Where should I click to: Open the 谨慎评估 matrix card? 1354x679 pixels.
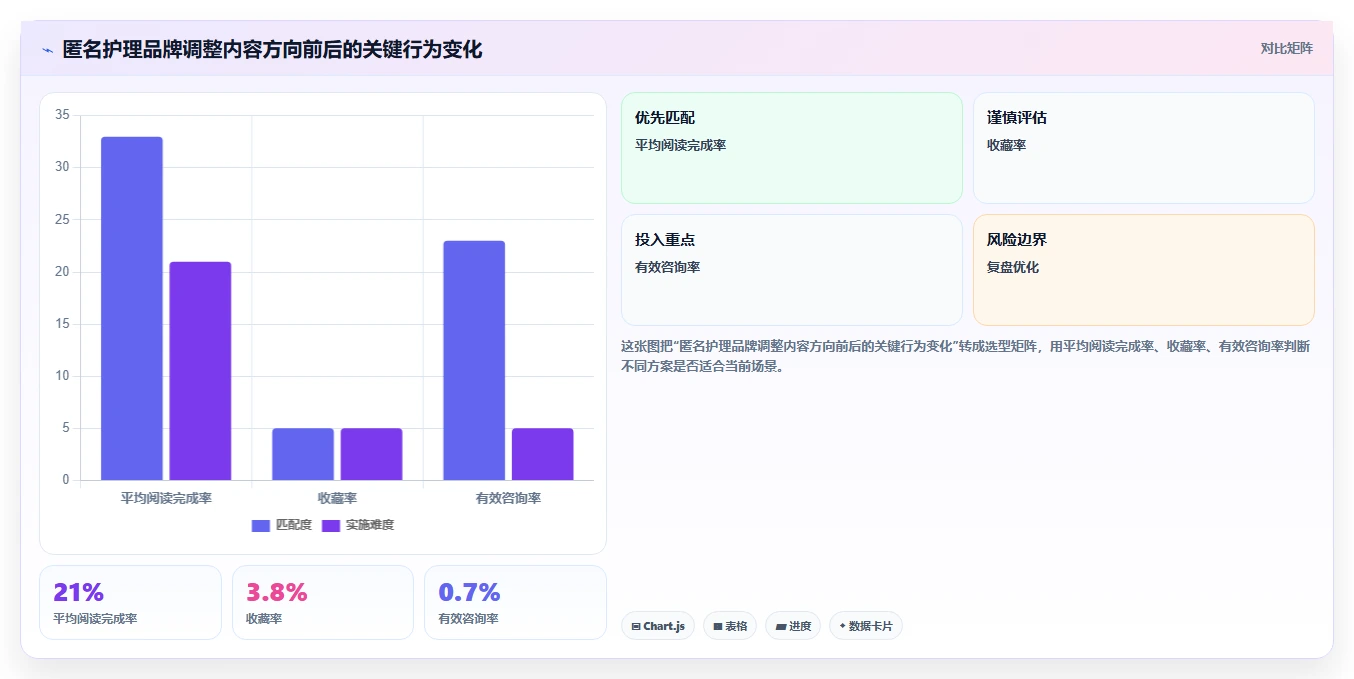[x=1144, y=148]
